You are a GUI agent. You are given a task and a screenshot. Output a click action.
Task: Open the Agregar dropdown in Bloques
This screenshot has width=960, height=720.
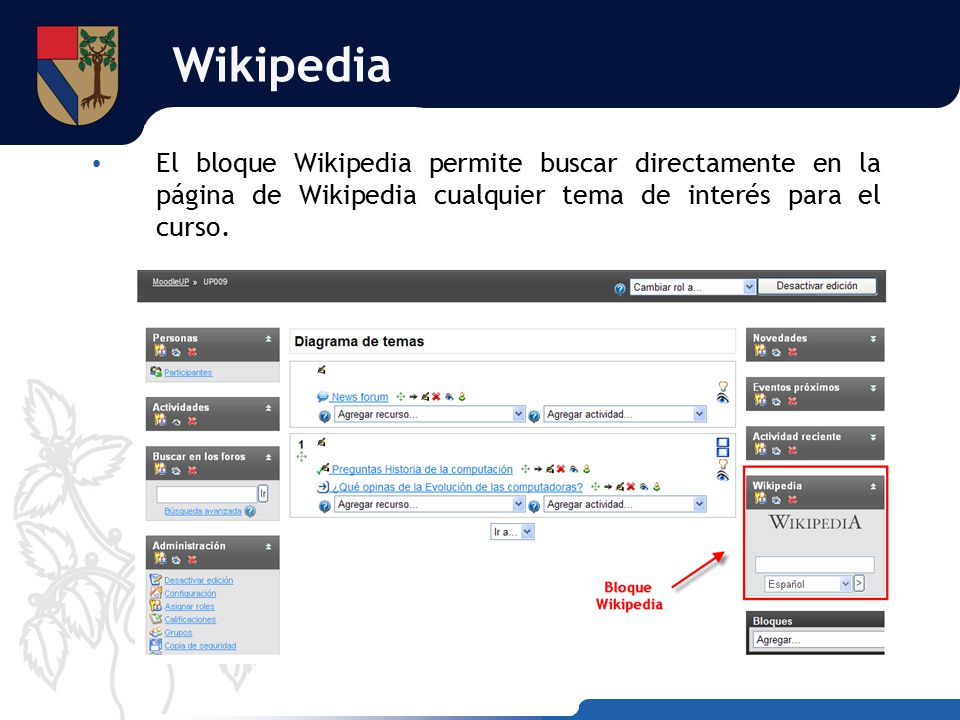(819, 640)
